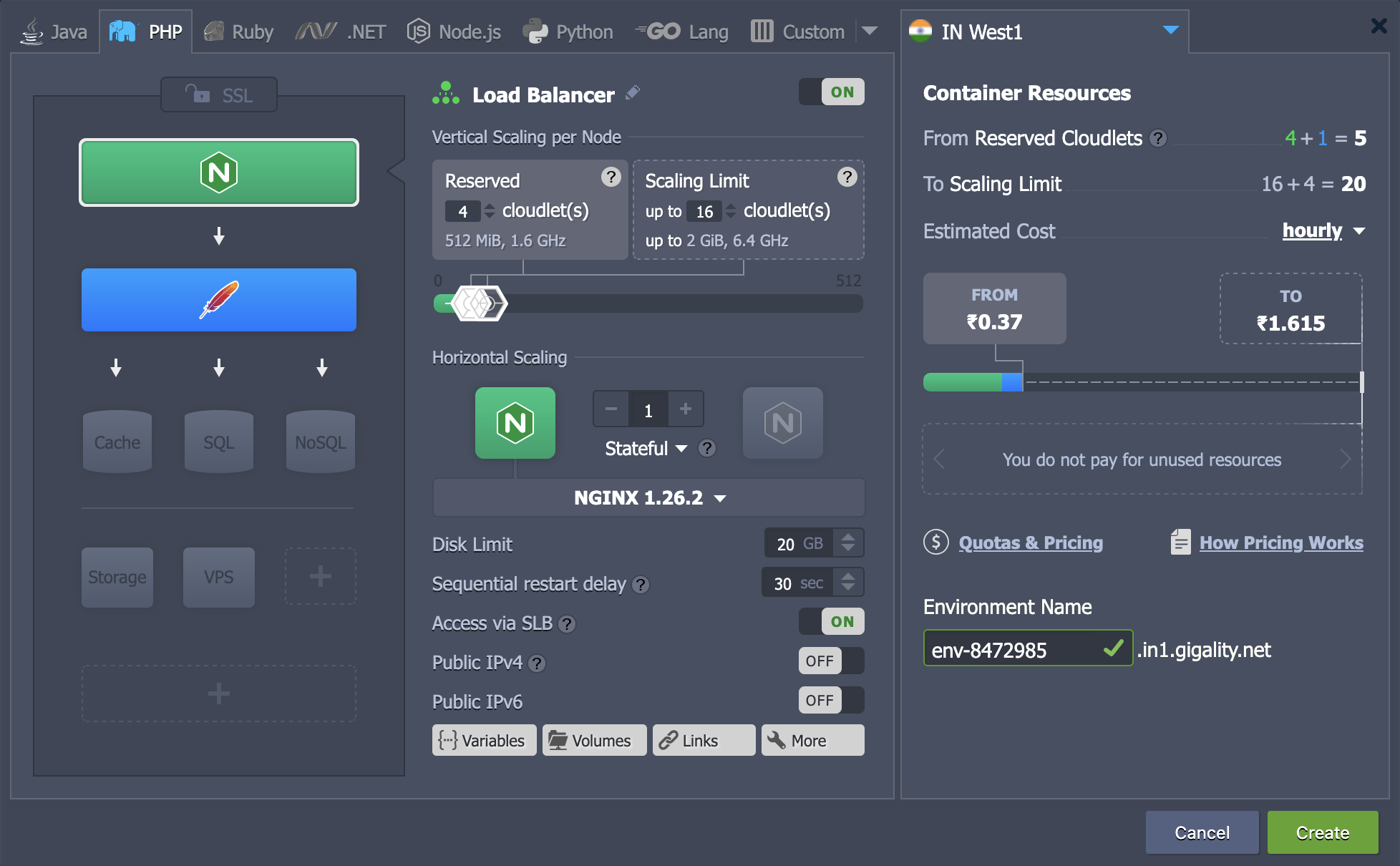This screenshot has width=1400, height=866.
Task: Switch to the GO Lang tab
Action: 681,31
